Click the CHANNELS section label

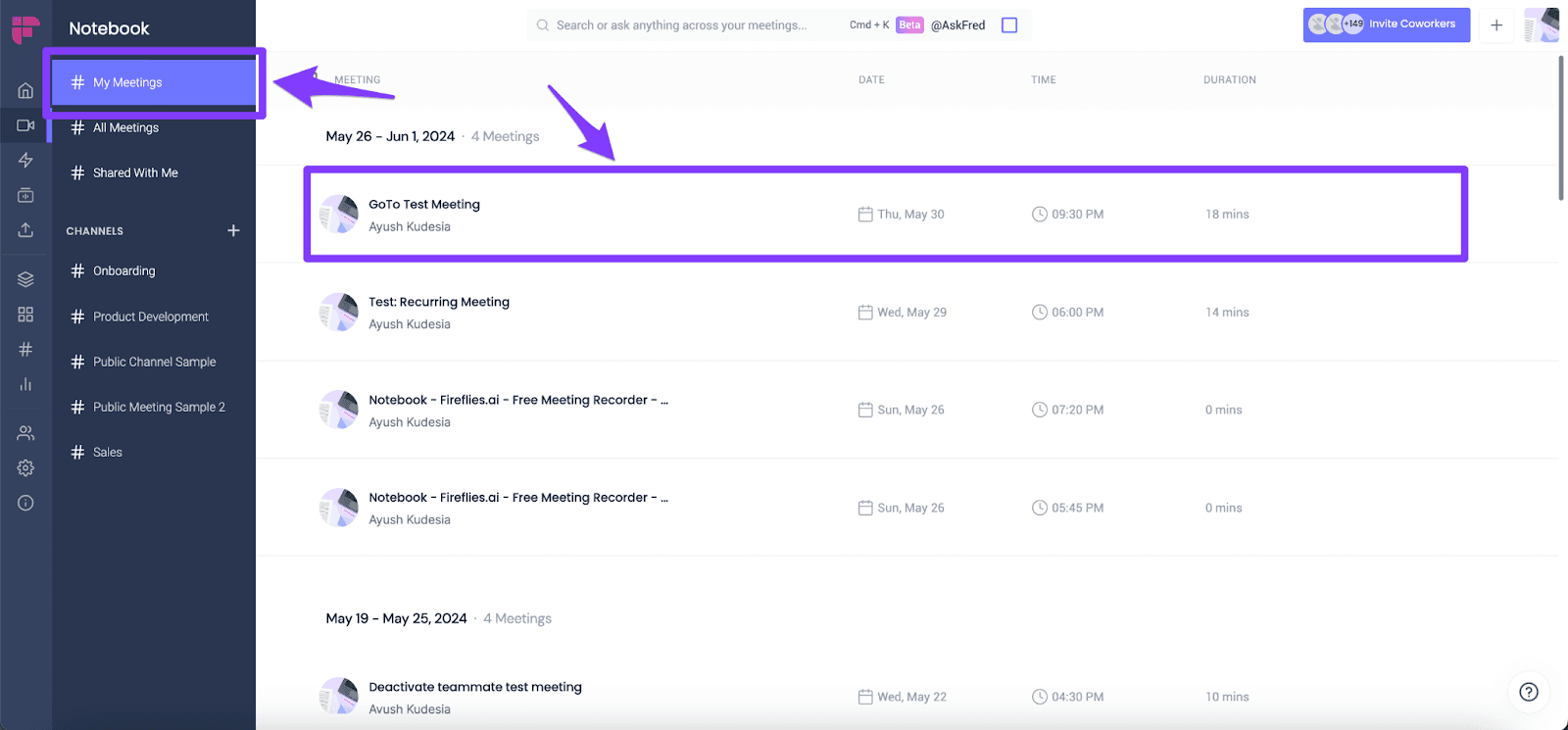click(x=94, y=231)
